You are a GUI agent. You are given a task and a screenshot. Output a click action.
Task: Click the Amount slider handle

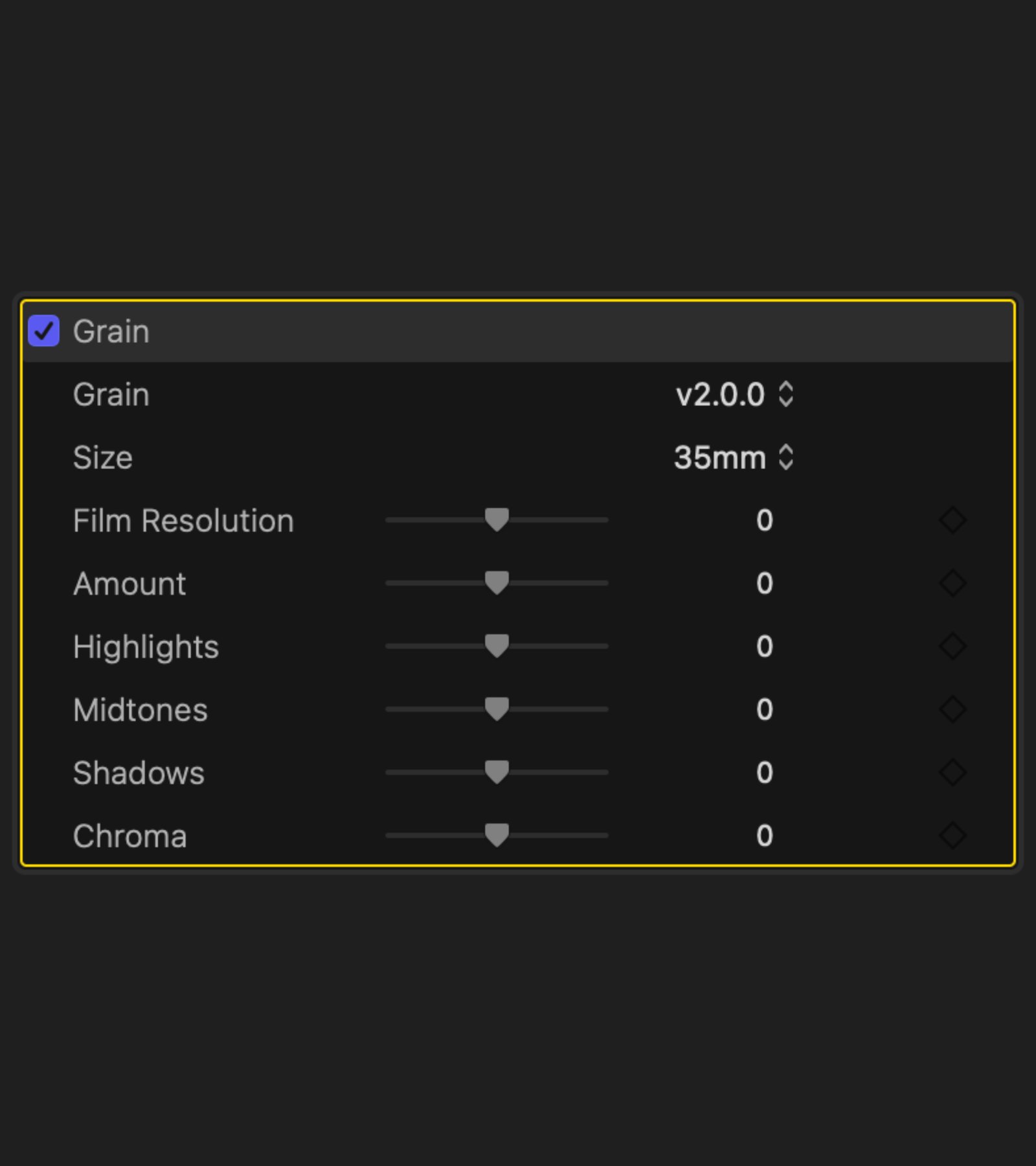pos(497,583)
